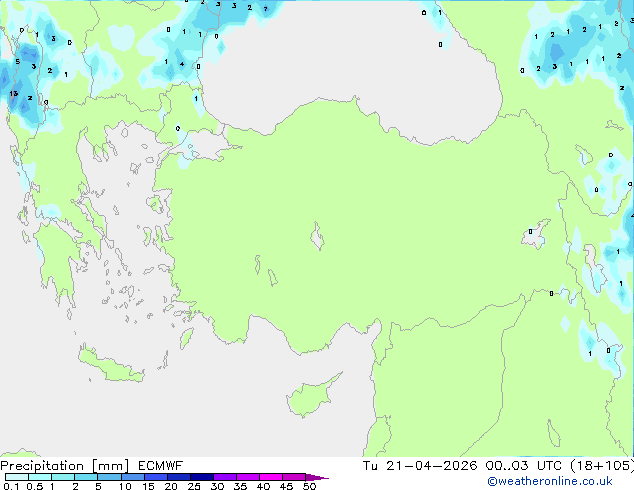This screenshot has height=490, width=634.
Task: Click the legend label '25'
Action: pyautogui.click(x=194, y=486)
